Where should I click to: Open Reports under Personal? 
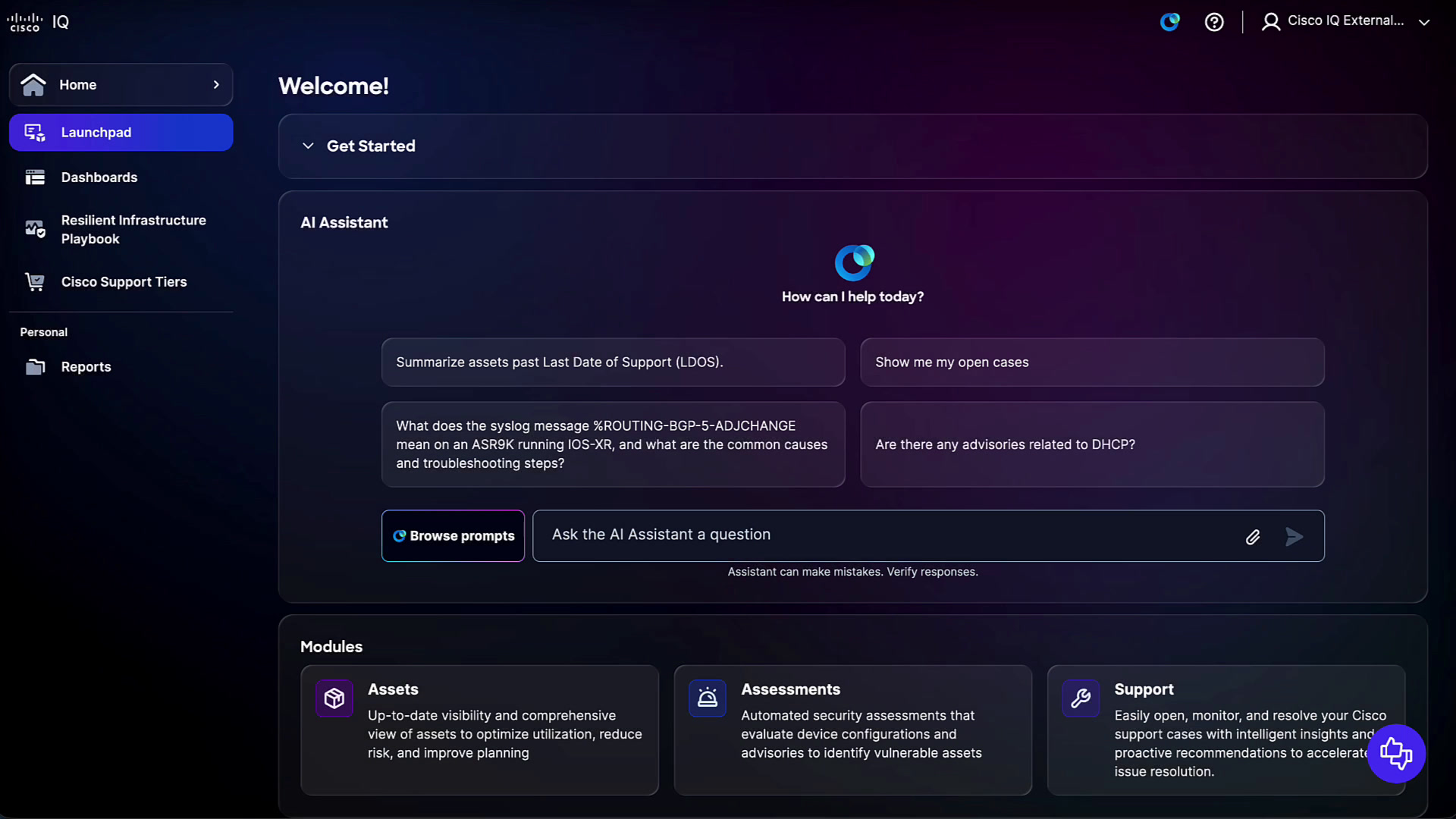tap(121, 367)
